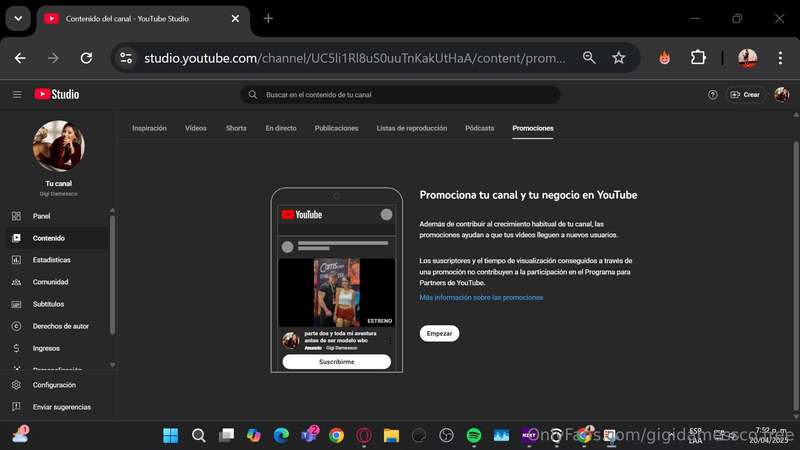The image size is (800, 450).
Task: Open the Panel dashboard icon in sidebar
Action: click(x=16, y=216)
